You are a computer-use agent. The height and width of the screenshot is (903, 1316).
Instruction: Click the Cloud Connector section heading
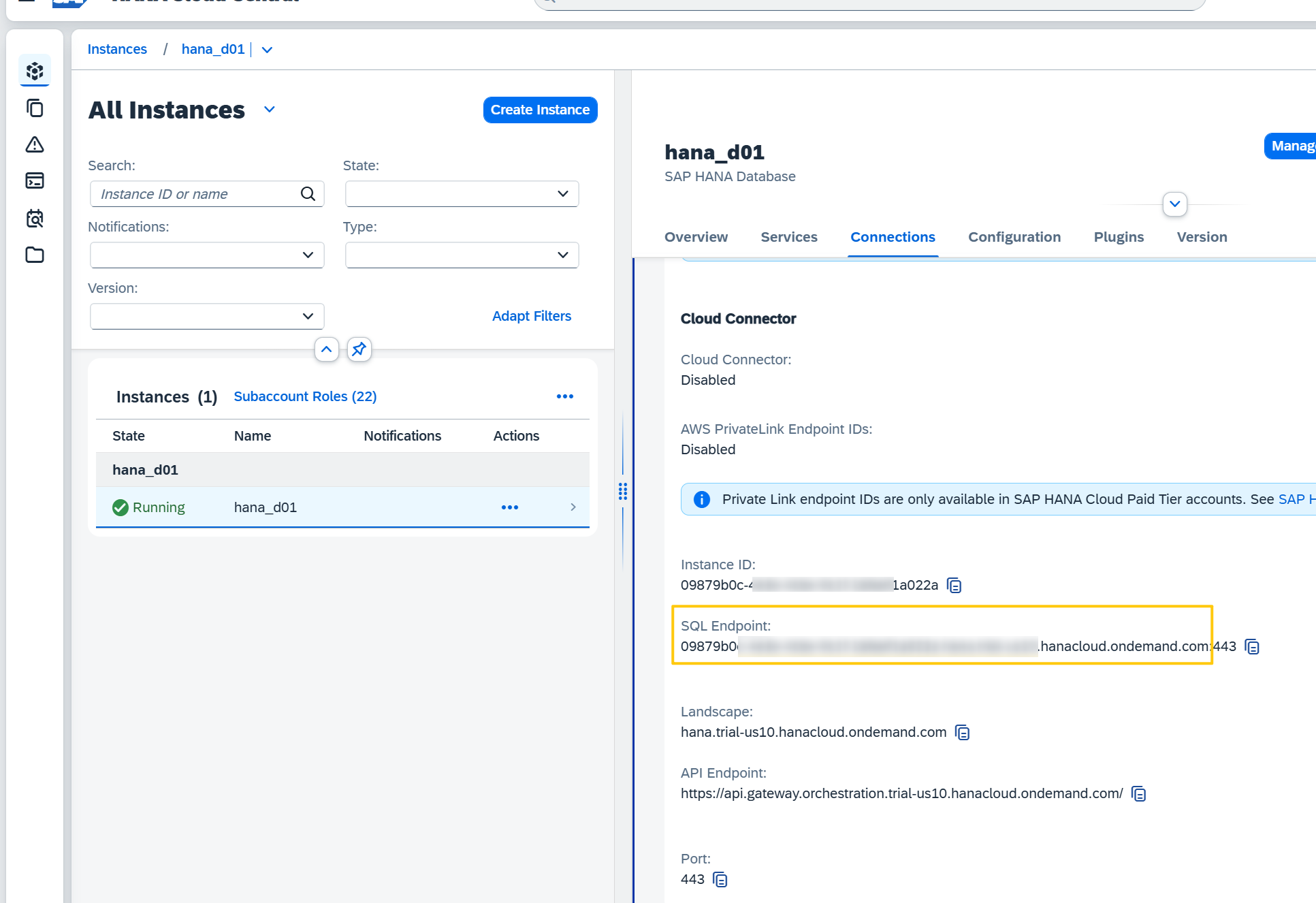pos(738,319)
